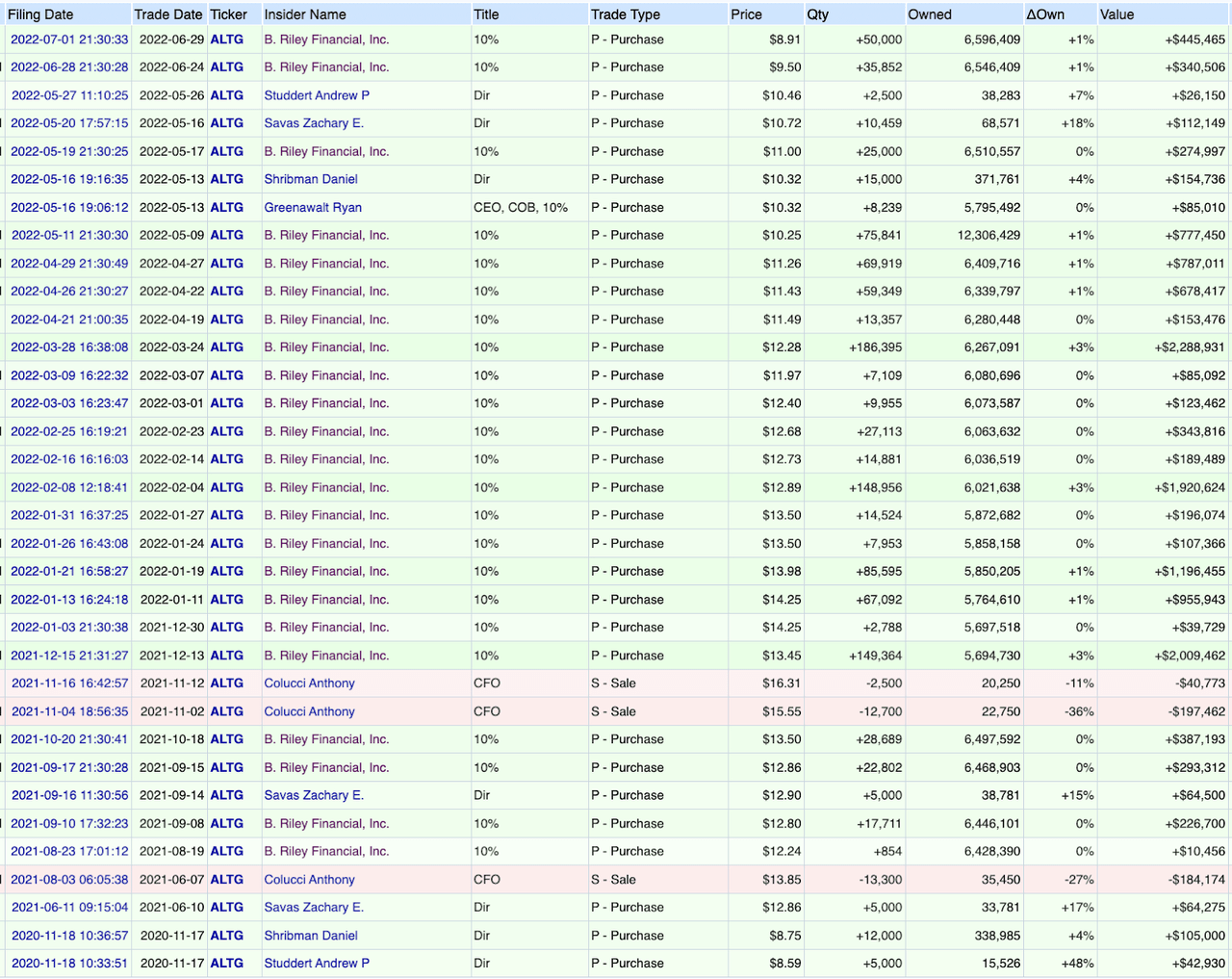Viewport: 1232px width, 979px height.
Task: Select the value cell '+$1,920,624'
Action: coord(1190,487)
